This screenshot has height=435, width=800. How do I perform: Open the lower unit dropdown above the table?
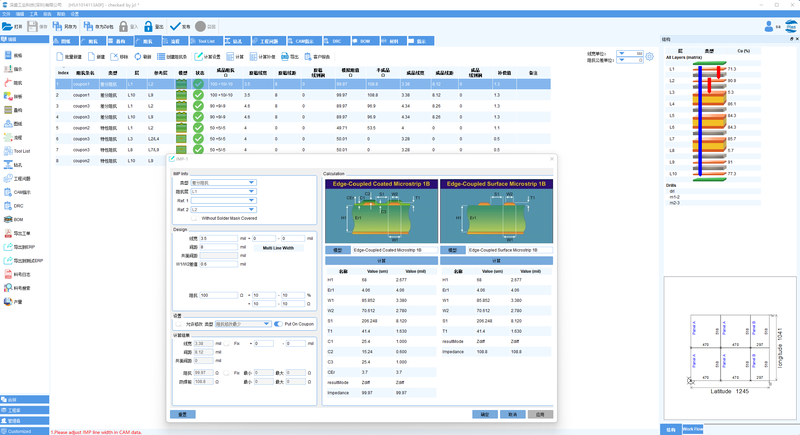(x=630, y=60)
